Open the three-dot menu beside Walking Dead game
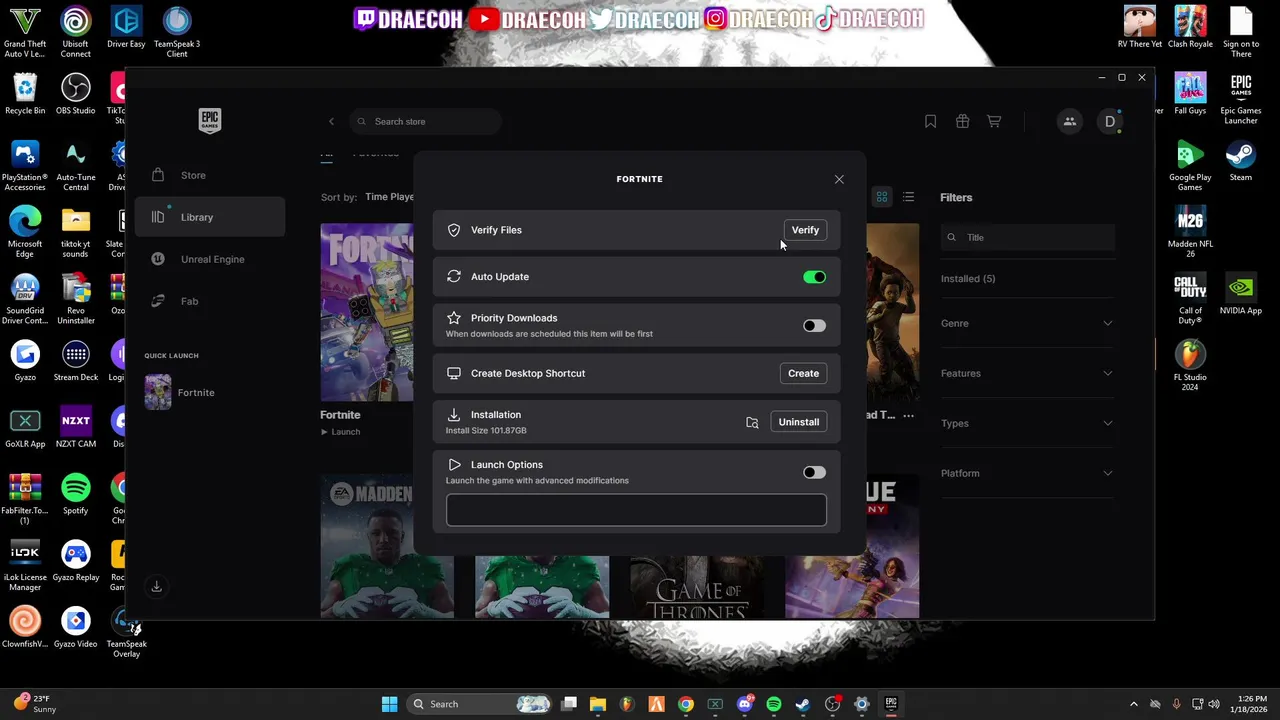The width and height of the screenshot is (1280, 720). click(x=908, y=415)
